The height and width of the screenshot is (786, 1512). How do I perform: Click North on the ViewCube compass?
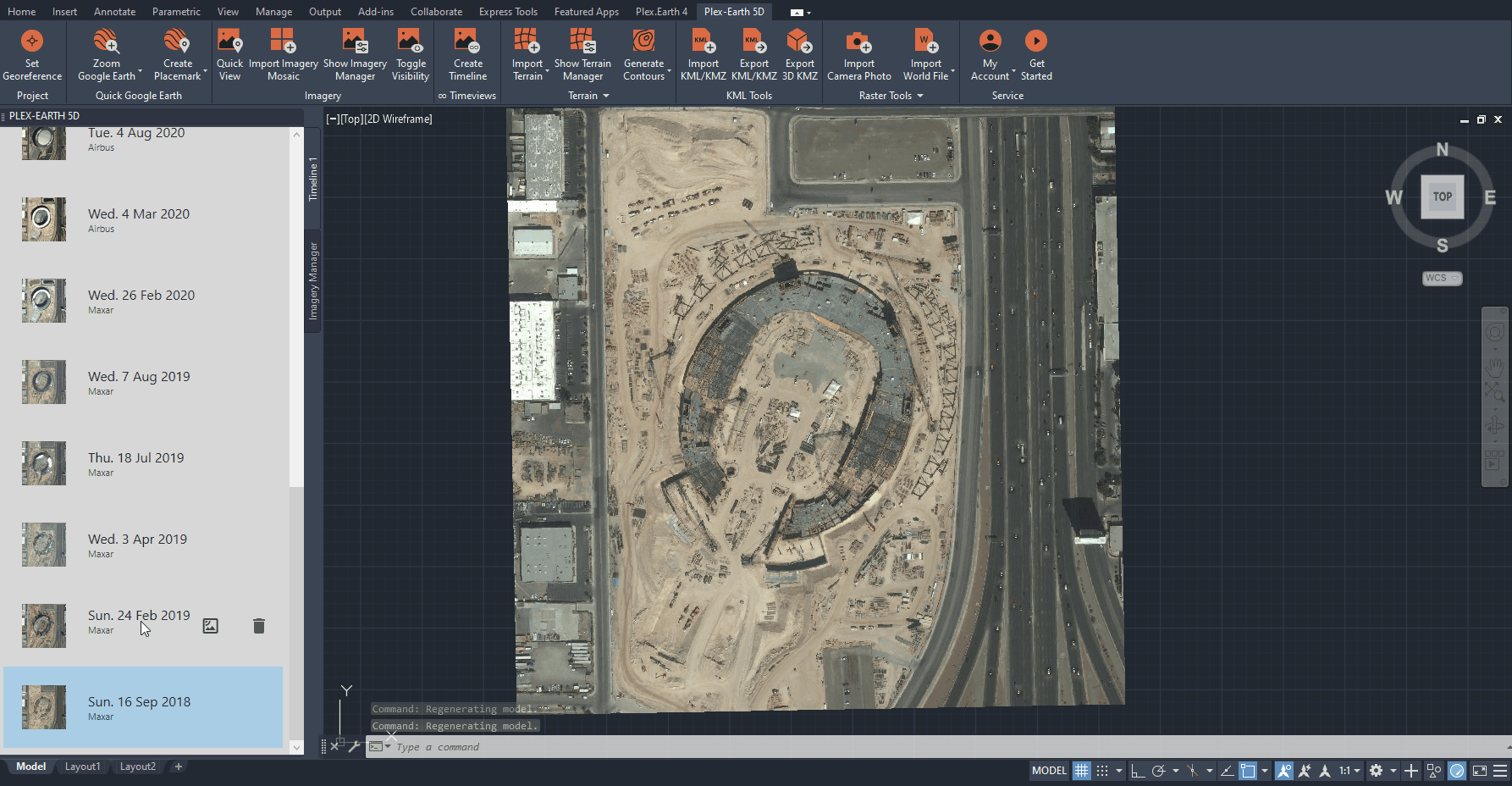[x=1443, y=150]
